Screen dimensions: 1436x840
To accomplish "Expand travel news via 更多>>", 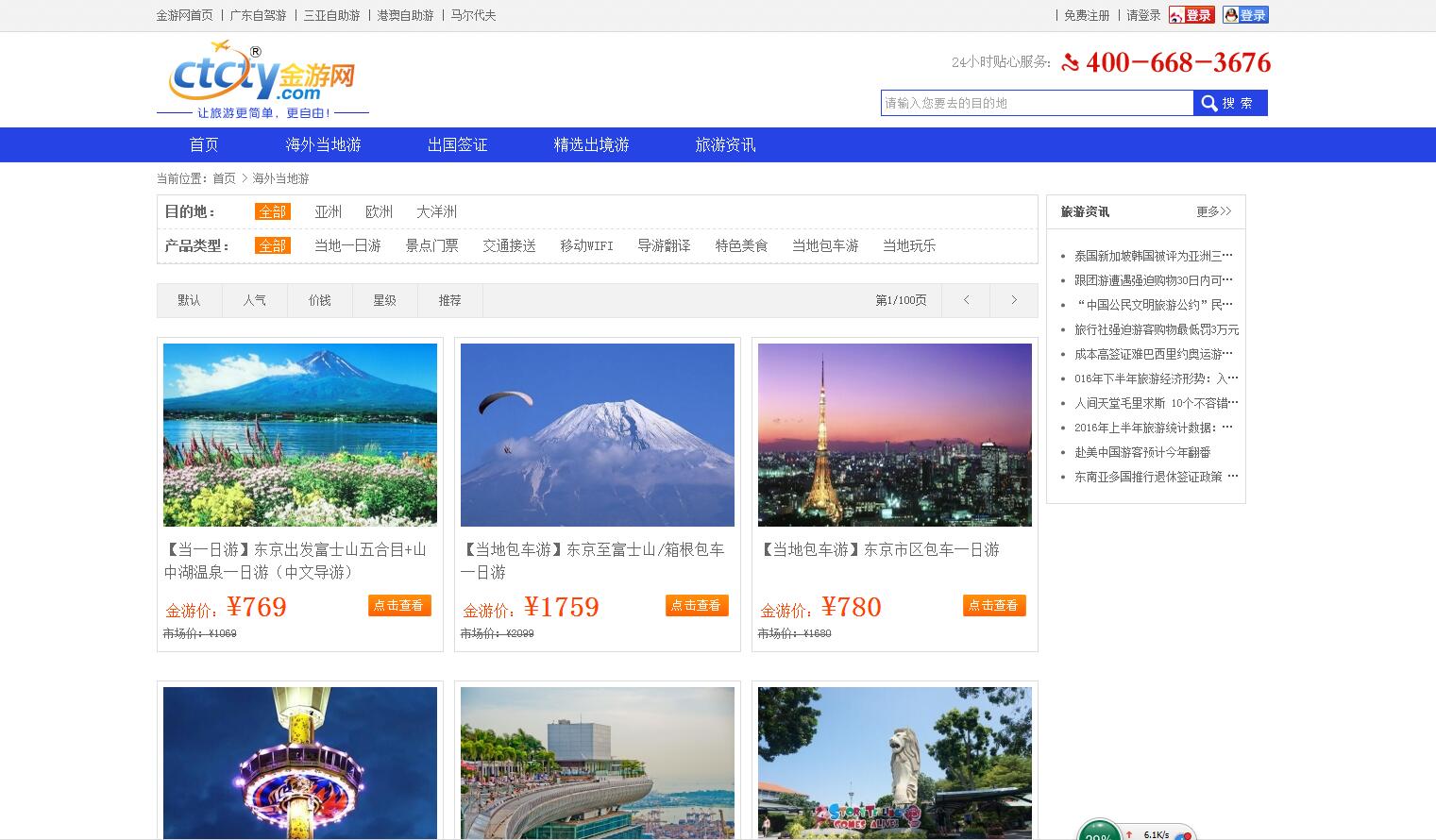I will click(1213, 211).
